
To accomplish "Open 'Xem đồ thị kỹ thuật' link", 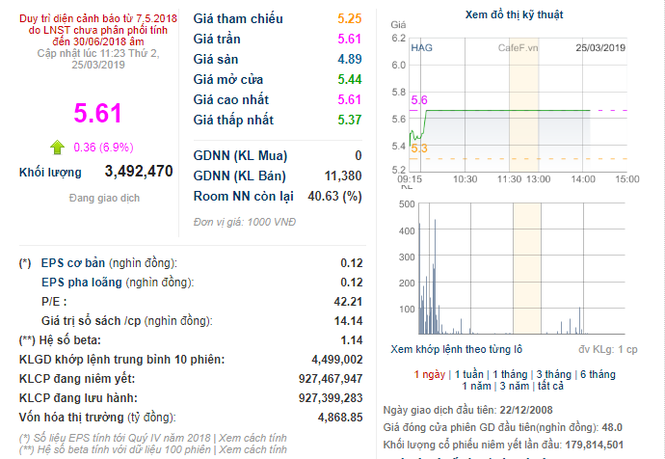I will point(514,15).
